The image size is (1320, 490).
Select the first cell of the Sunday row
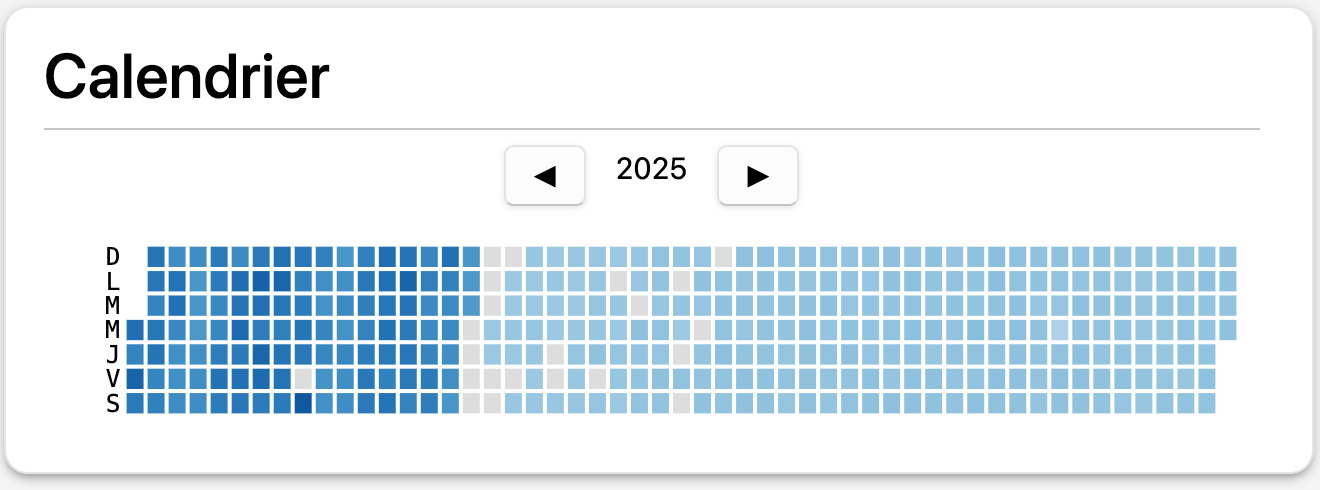(156, 257)
